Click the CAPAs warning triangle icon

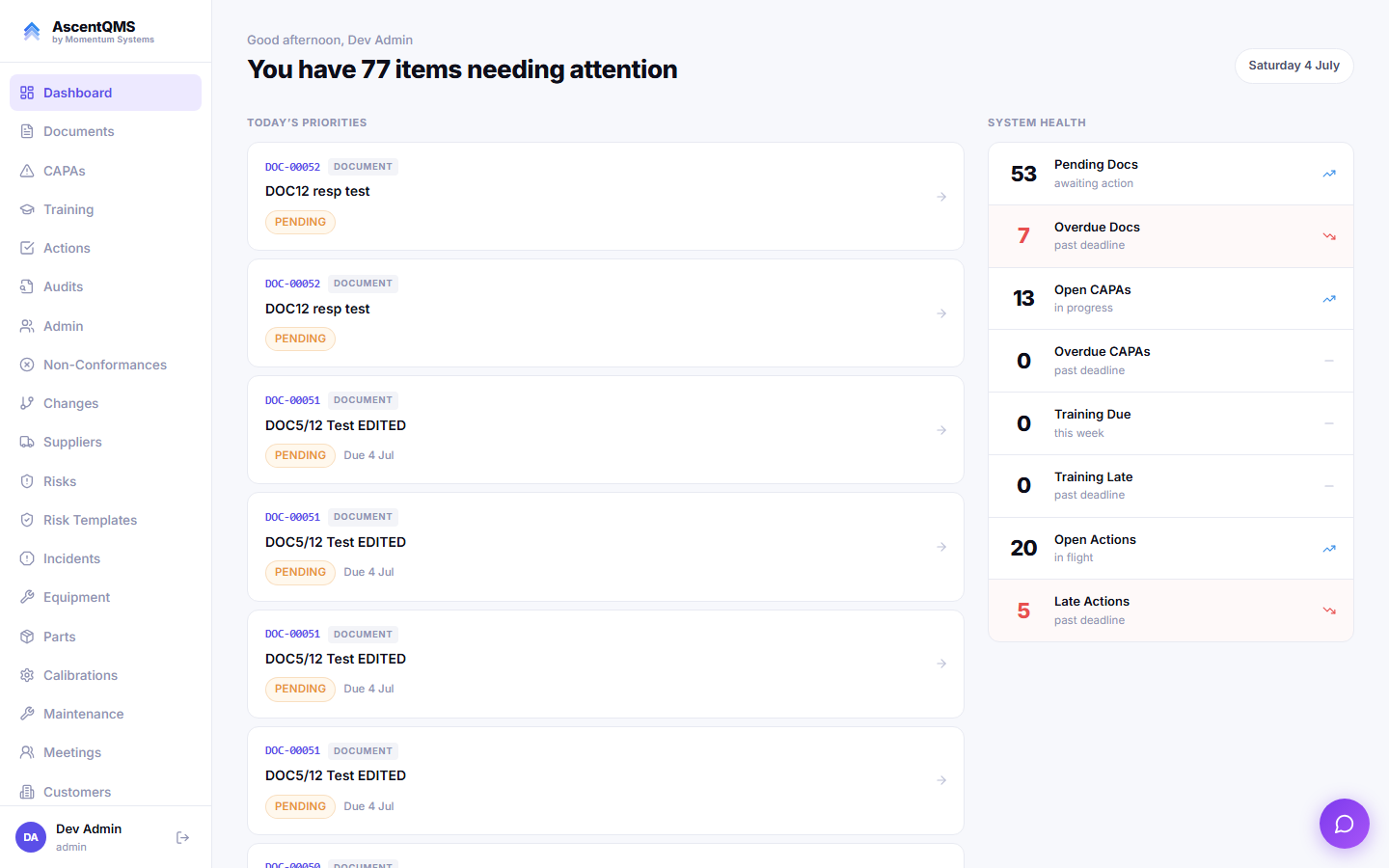(27, 171)
